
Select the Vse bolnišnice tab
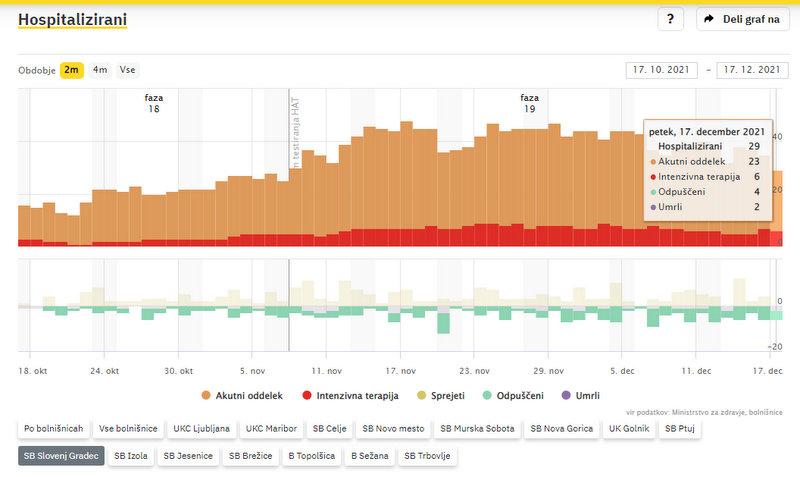tap(127, 429)
